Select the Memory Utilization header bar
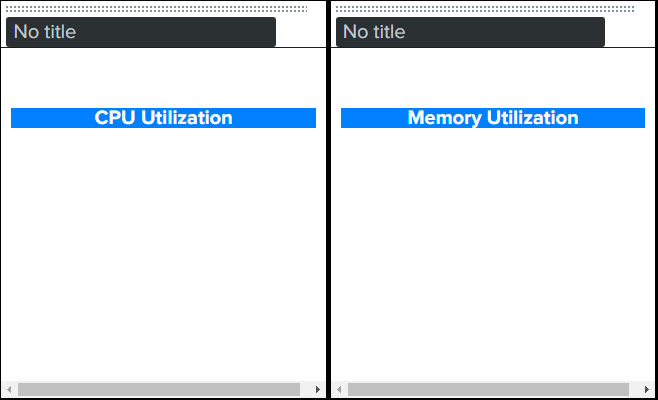Viewport: 658px width, 400px height. 492,118
